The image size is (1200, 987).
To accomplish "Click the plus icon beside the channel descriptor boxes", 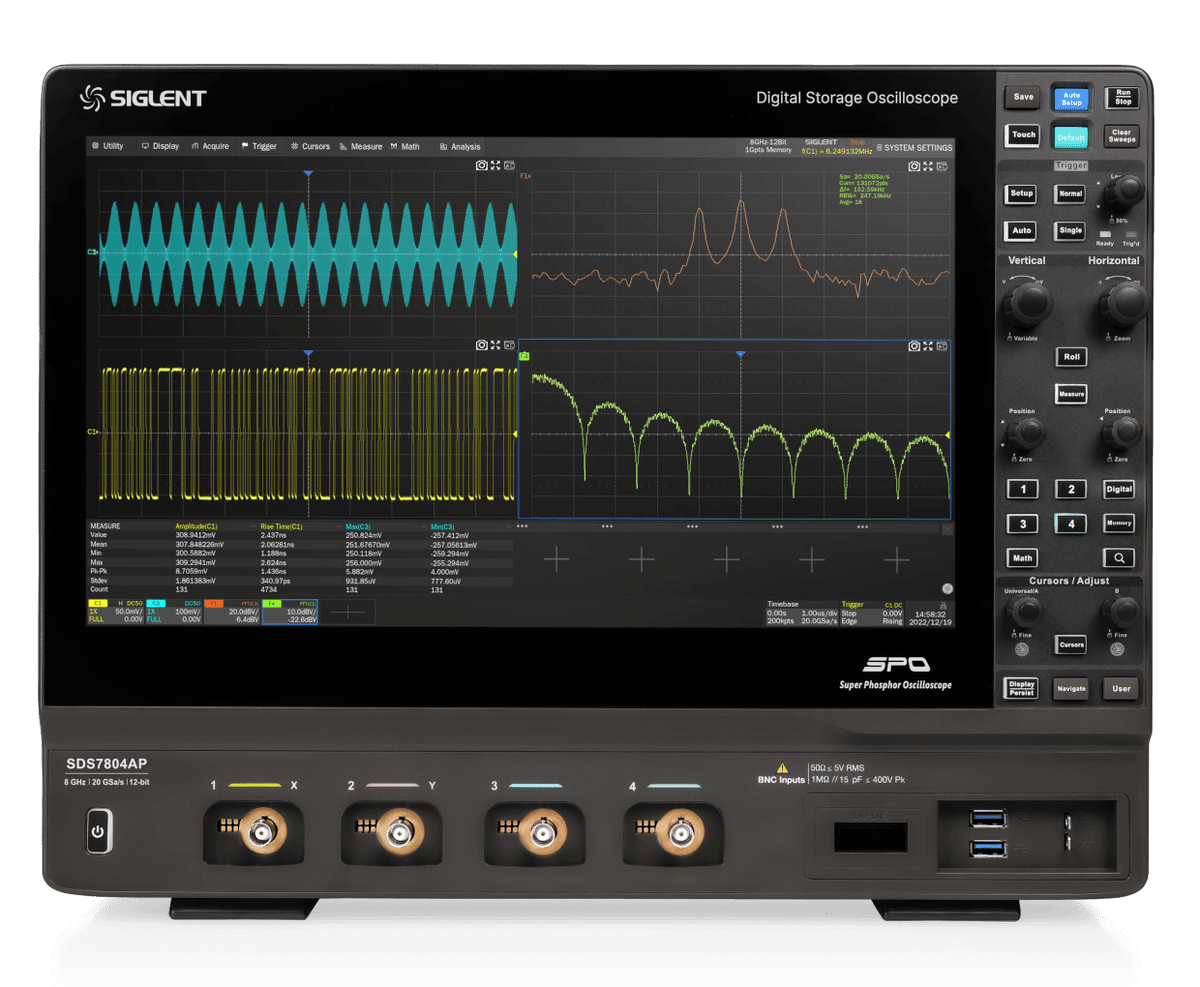I will click(347, 614).
